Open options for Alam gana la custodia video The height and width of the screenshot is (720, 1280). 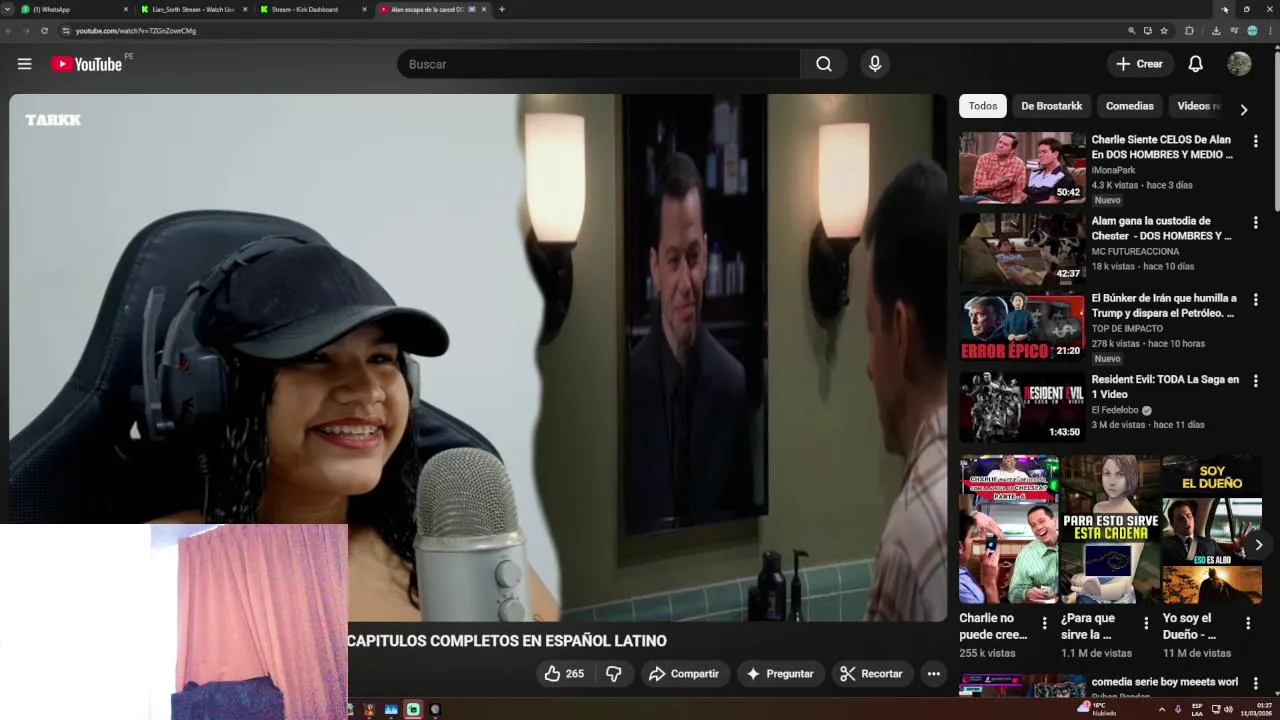pyautogui.click(x=1255, y=223)
